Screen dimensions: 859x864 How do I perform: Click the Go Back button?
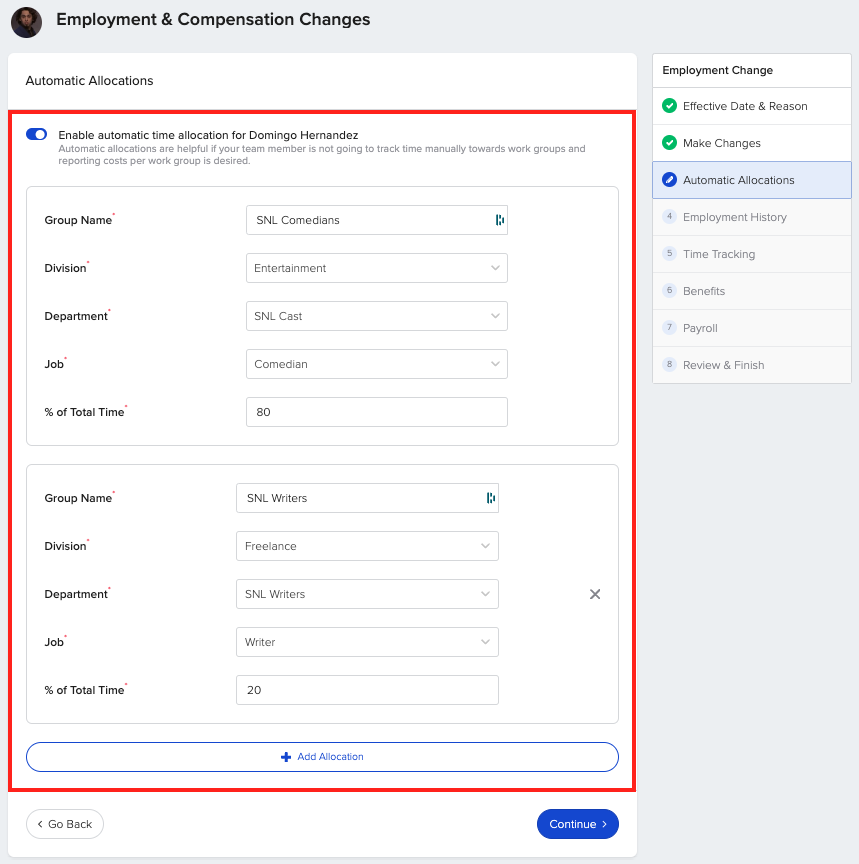[65, 824]
